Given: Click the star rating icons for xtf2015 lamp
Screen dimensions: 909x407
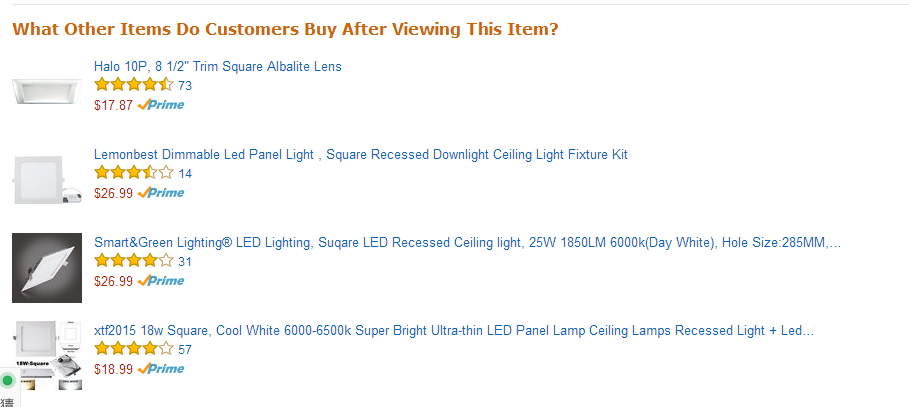Looking at the screenshot, I should (133, 349).
